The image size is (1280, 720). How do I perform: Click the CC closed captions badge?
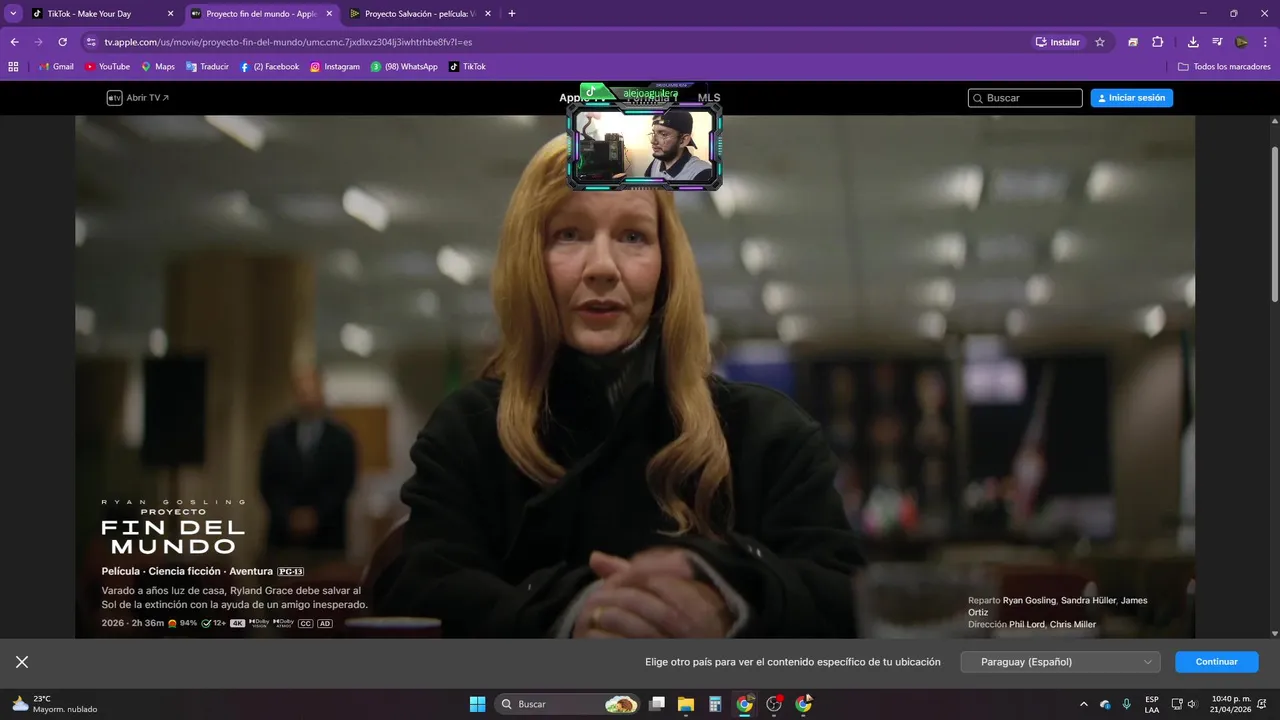[306, 623]
